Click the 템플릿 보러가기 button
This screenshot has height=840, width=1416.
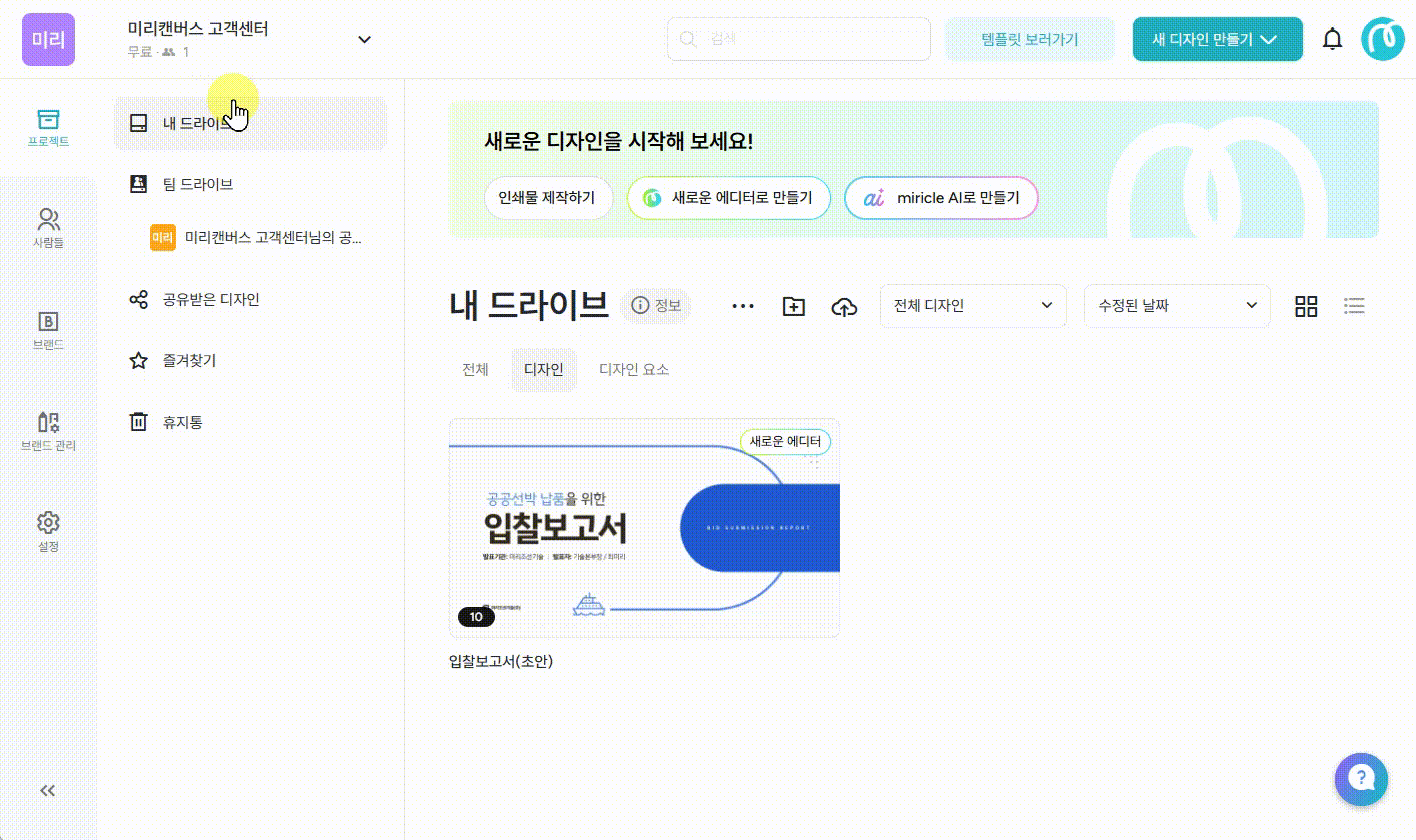click(1029, 39)
